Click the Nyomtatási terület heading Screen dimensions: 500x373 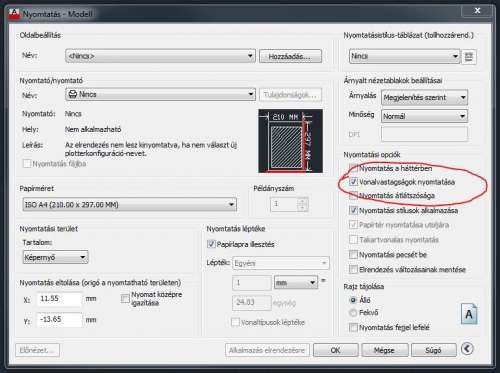pos(49,229)
